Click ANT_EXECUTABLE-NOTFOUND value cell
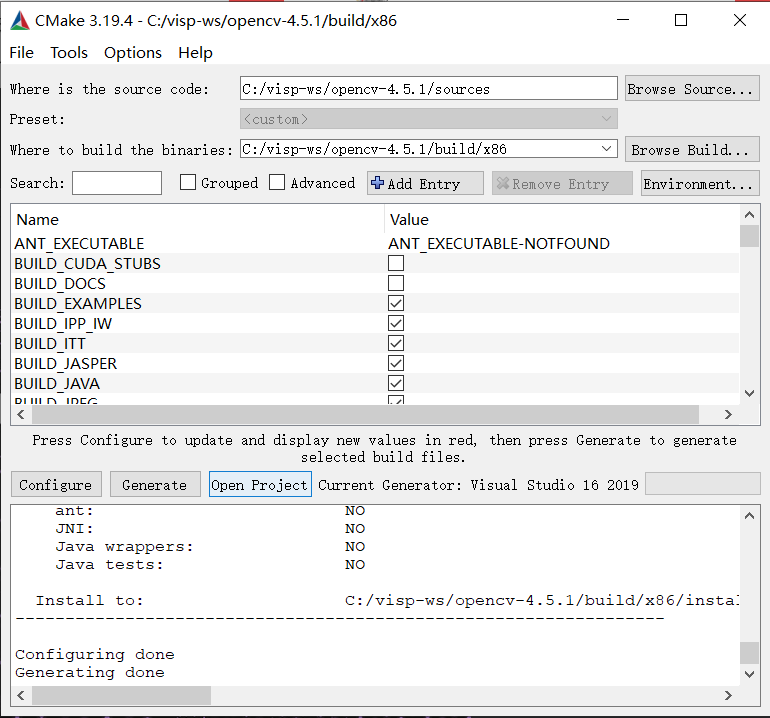The image size is (770, 718). click(x=499, y=244)
